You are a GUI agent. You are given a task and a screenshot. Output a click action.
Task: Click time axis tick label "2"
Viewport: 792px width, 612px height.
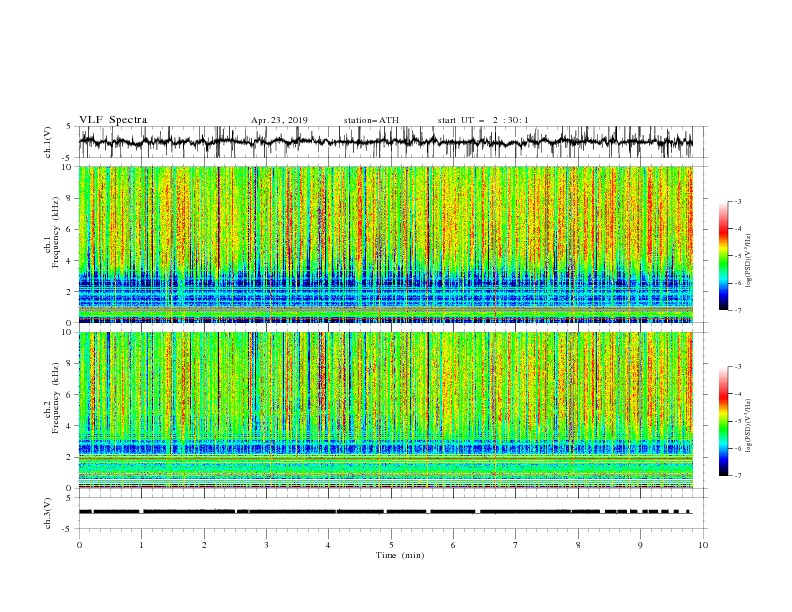pos(204,545)
